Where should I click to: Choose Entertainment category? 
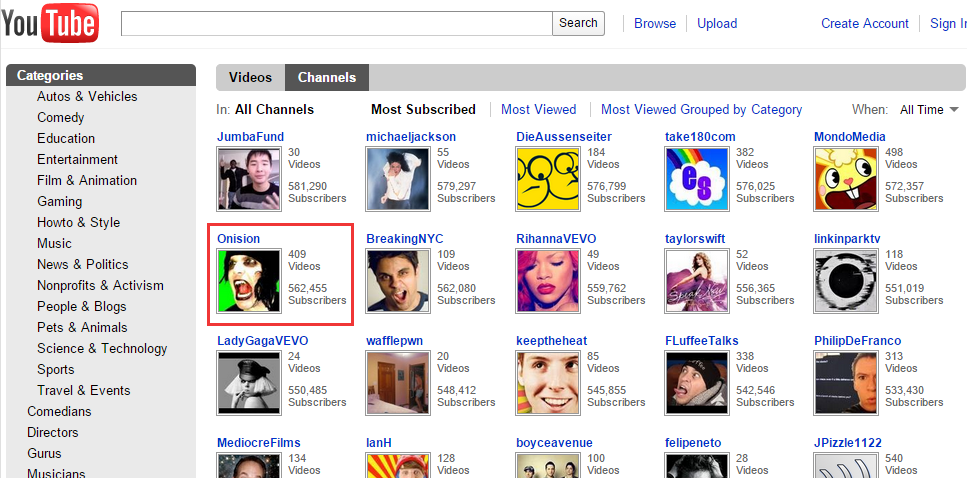tap(77, 159)
